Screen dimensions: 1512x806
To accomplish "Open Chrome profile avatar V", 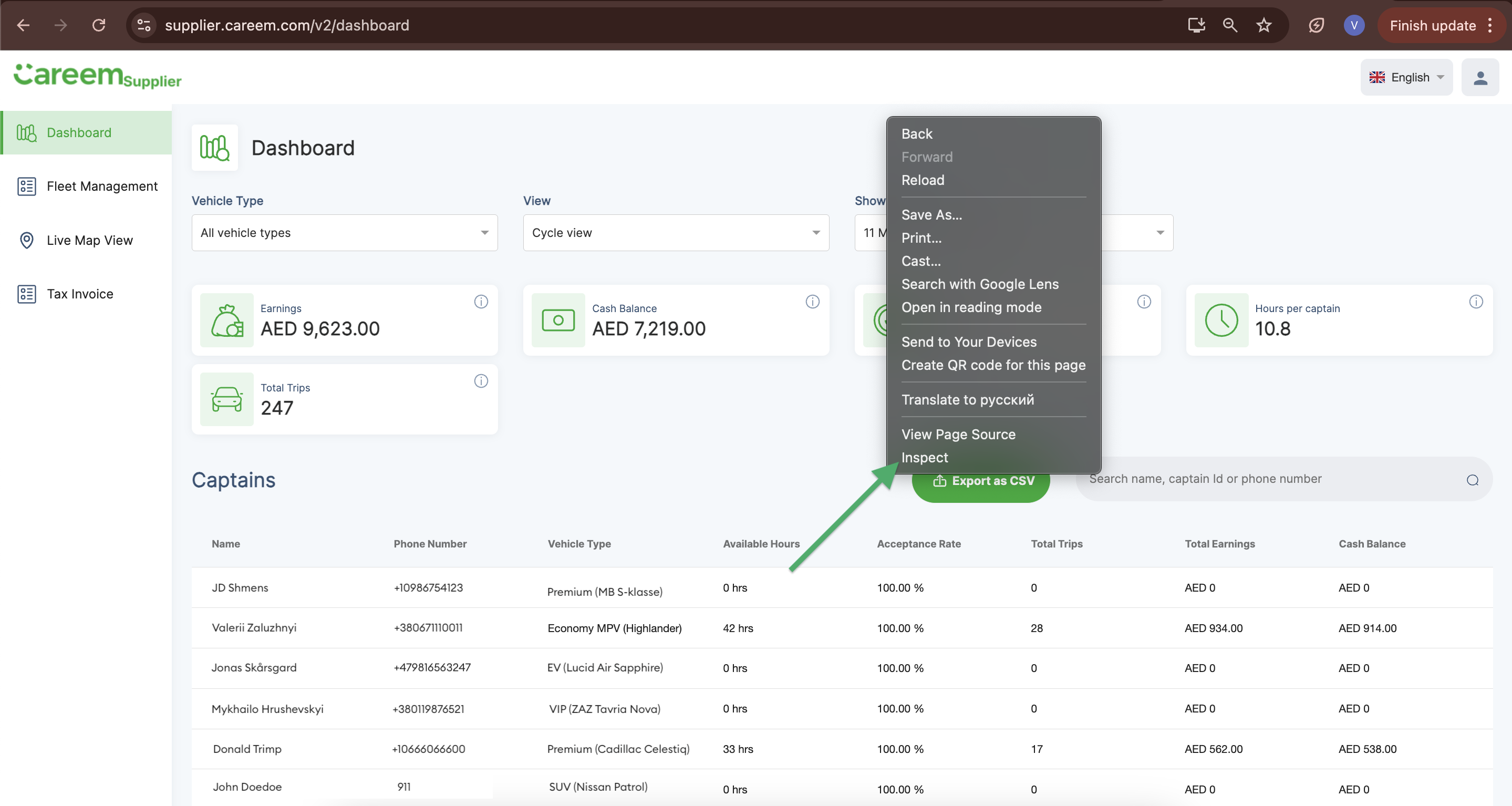I will (x=1353, y=25).
